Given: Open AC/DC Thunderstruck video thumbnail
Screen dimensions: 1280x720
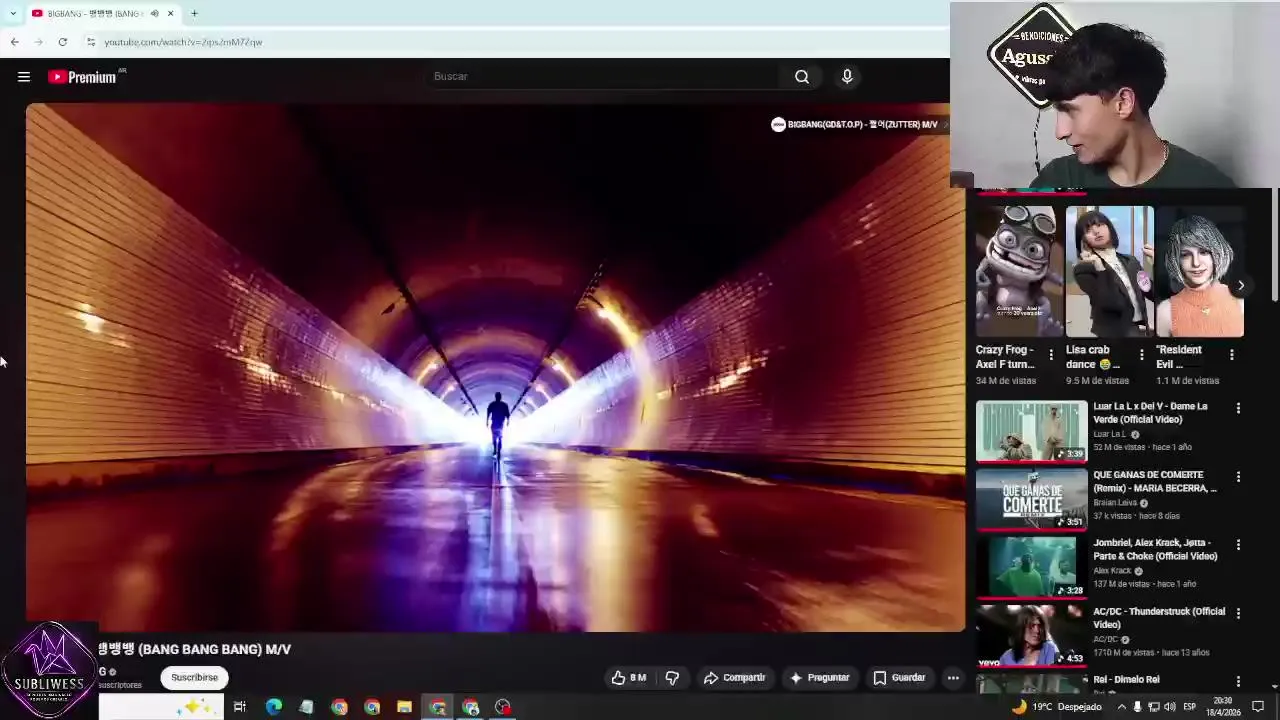Looking at the screenshot, I should click(x=1031, y=635).
